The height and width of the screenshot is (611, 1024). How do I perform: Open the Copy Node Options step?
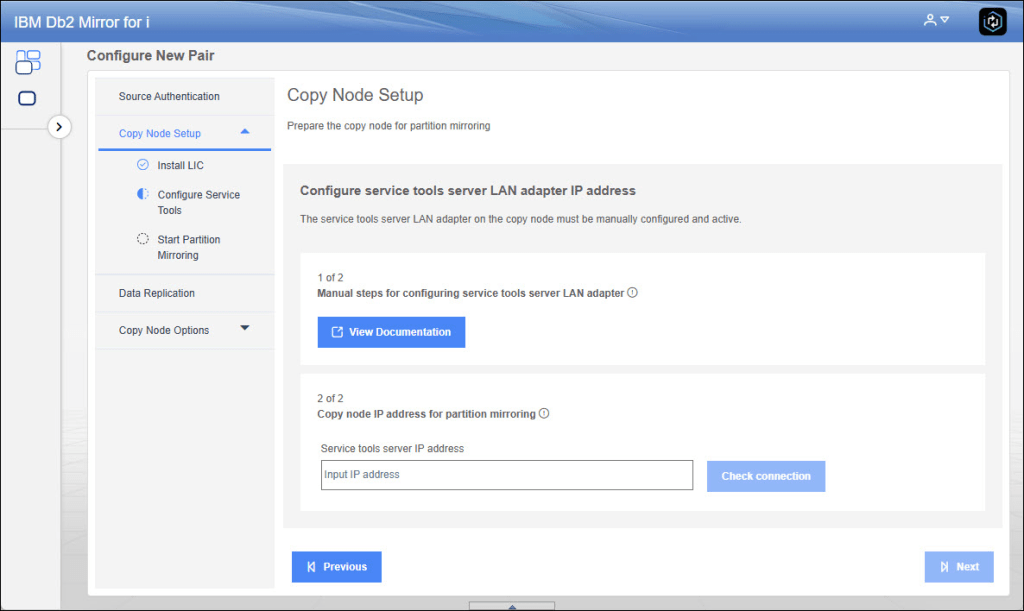tap(164, 330)
